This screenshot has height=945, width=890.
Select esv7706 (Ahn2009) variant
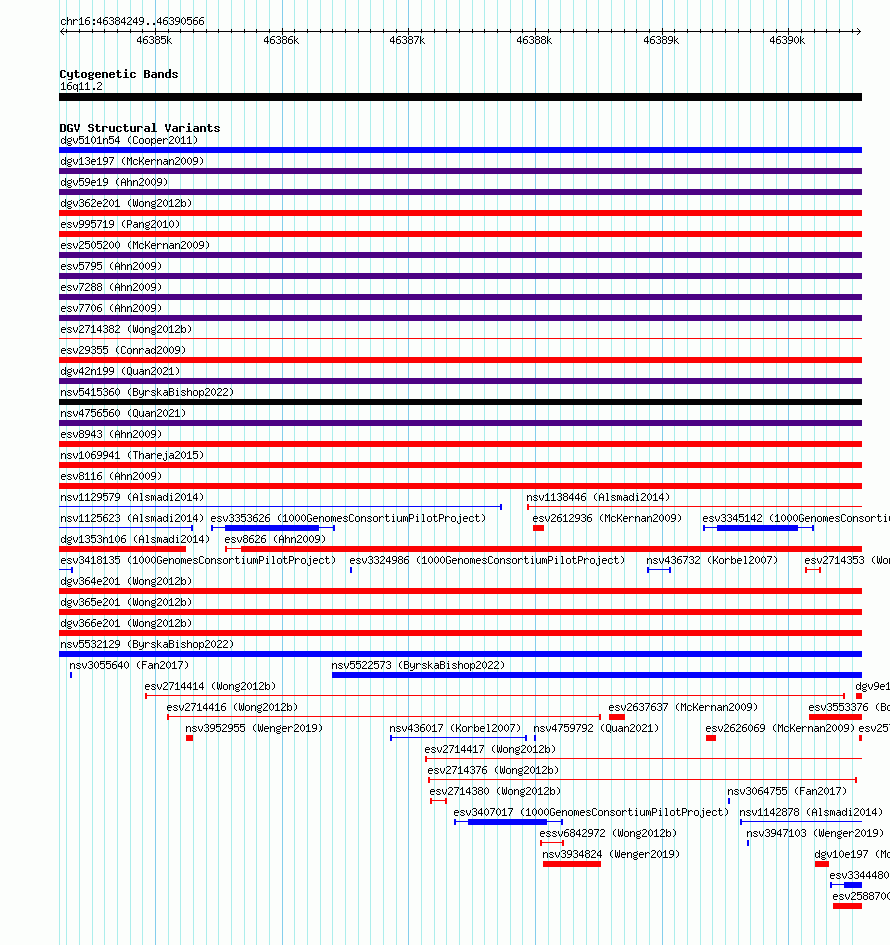[460, 318]
